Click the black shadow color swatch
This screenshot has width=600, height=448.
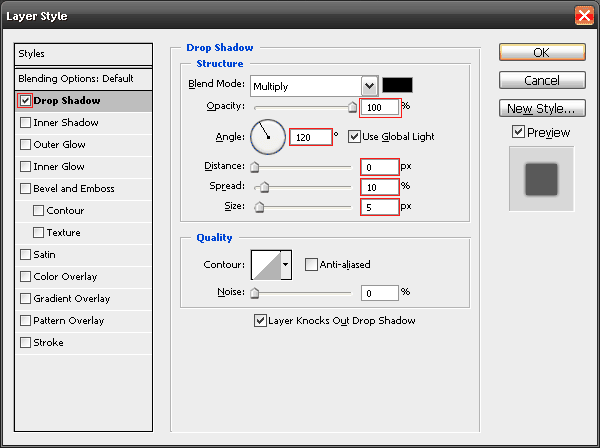397,86
